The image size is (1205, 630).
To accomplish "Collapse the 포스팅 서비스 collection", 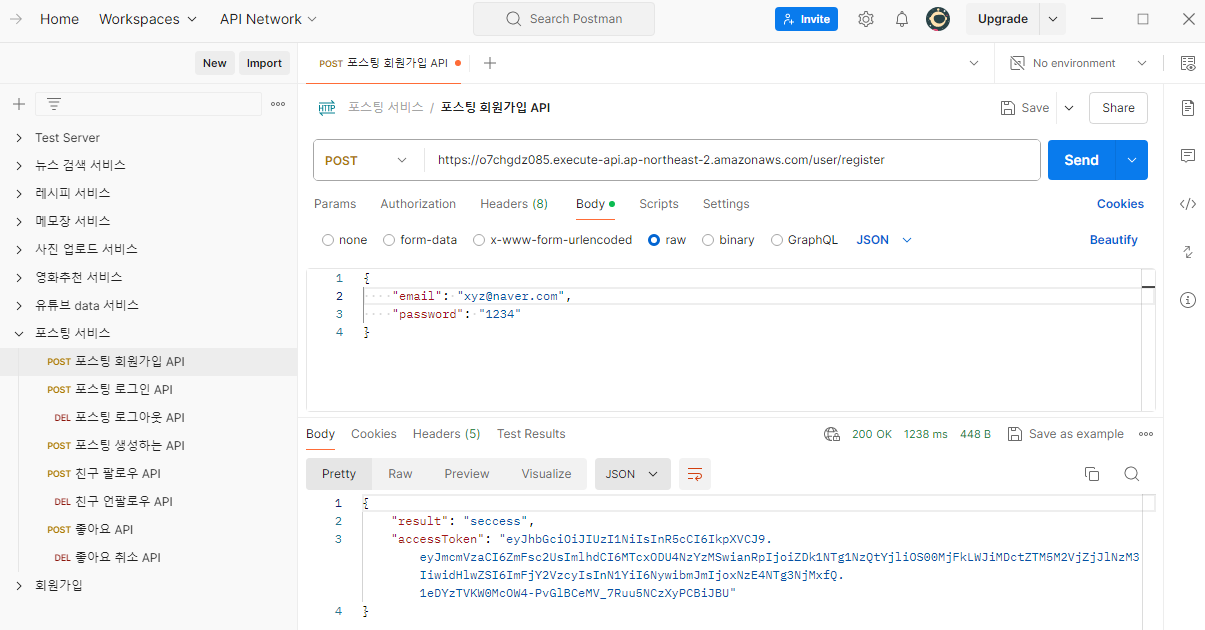I will tap(18, 333).
